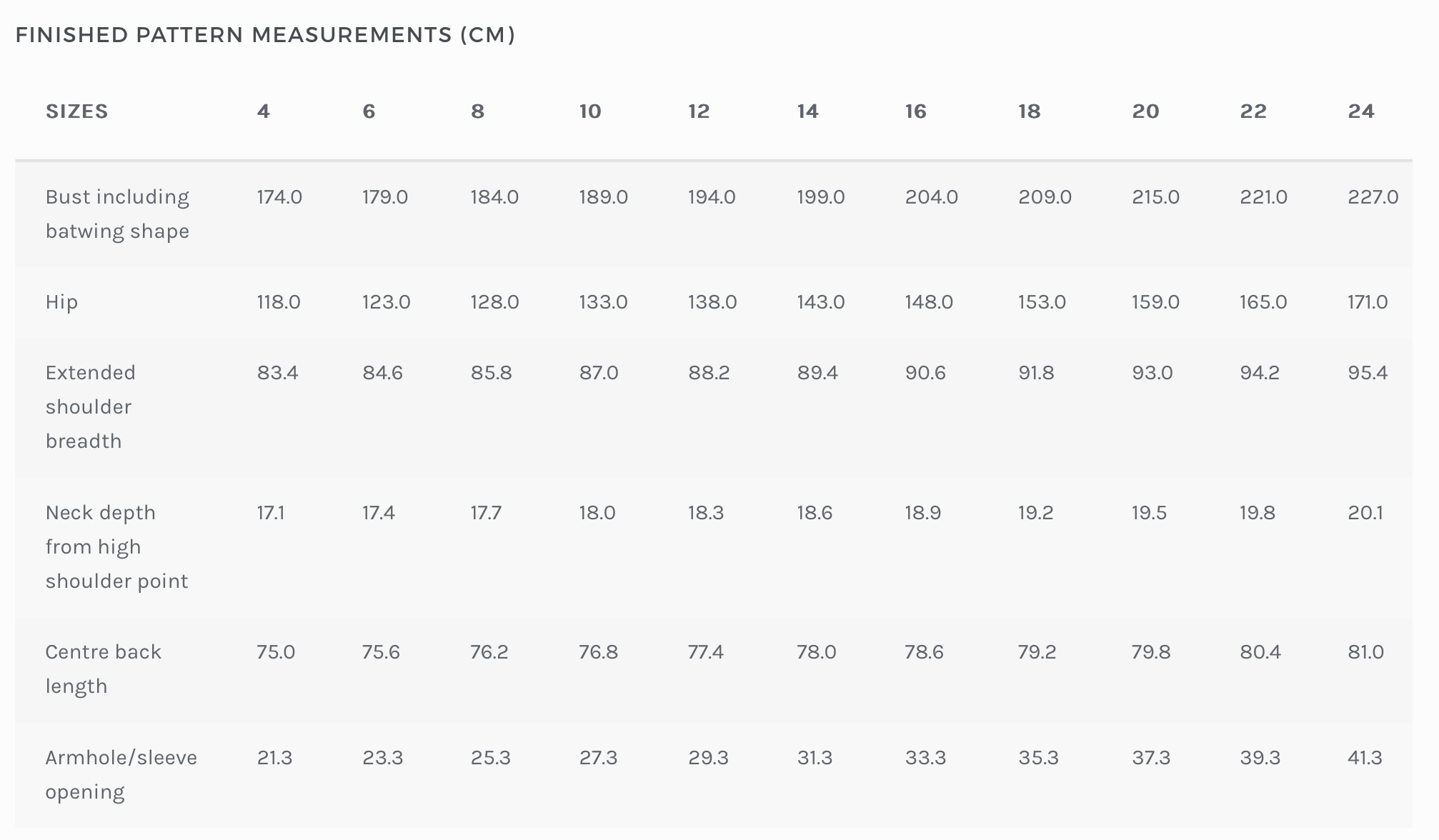Screen dimensions: 1439x840
Task: Select the SIZES column header
Action: click(77, 111)
